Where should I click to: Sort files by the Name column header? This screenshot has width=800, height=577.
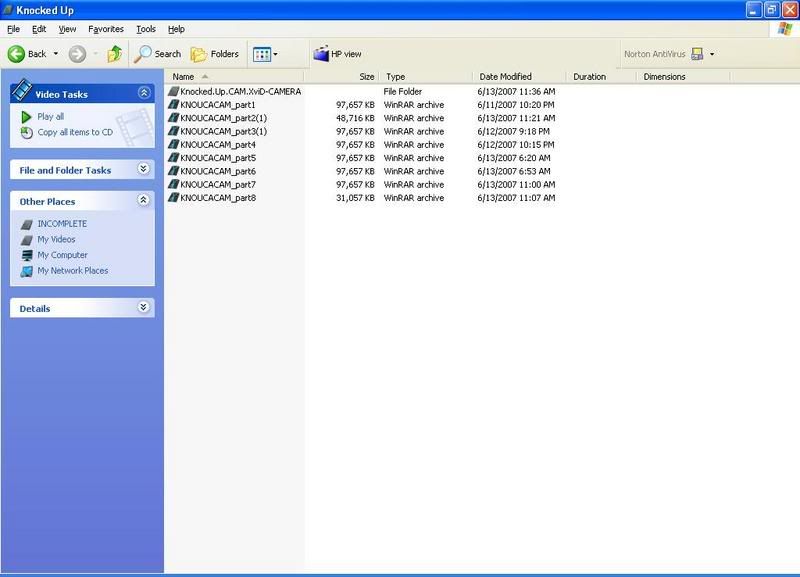(184, 77)
